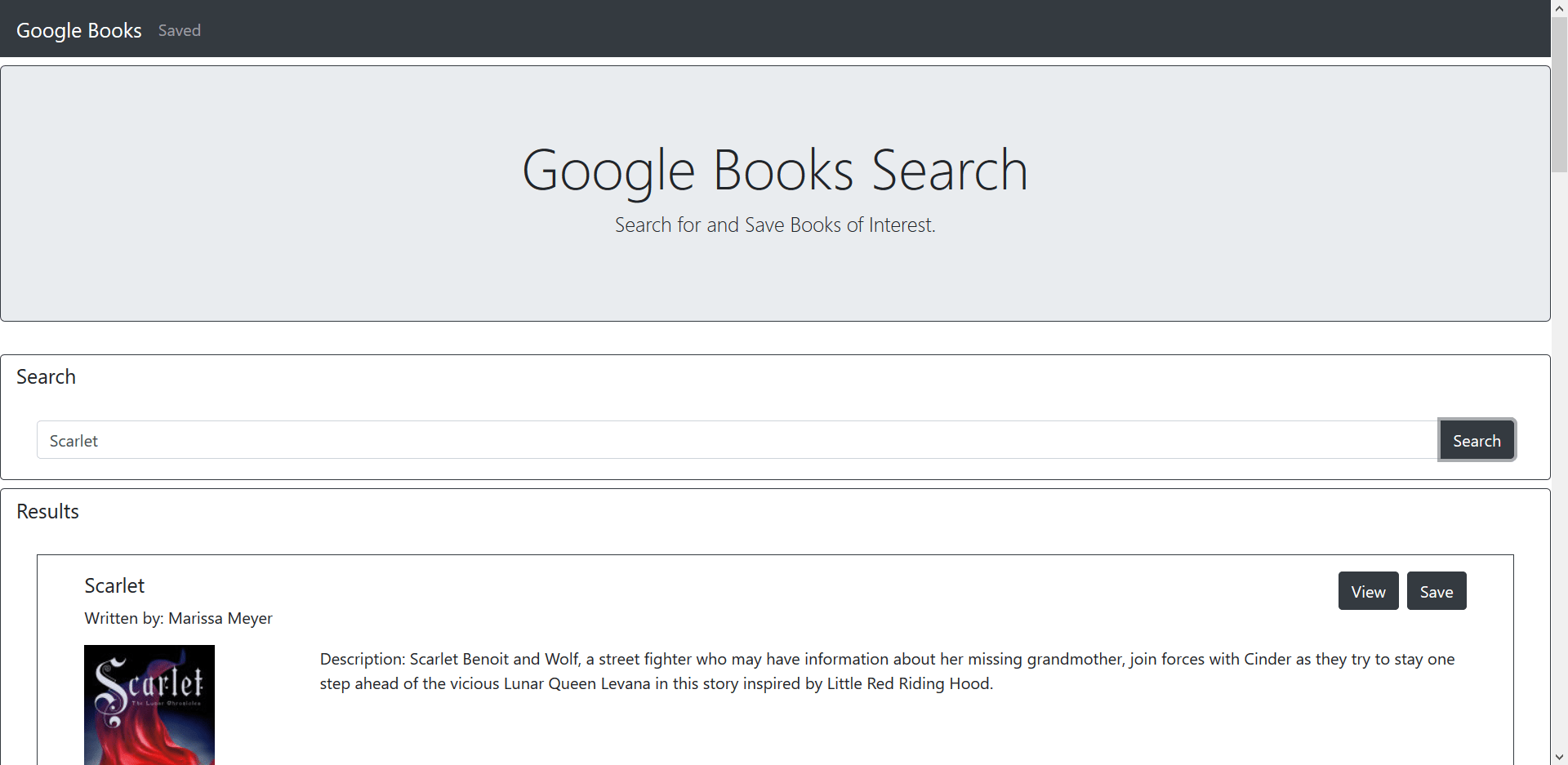
Task: Click the Scarlet book description paragraph
Action: click(887, 671)
